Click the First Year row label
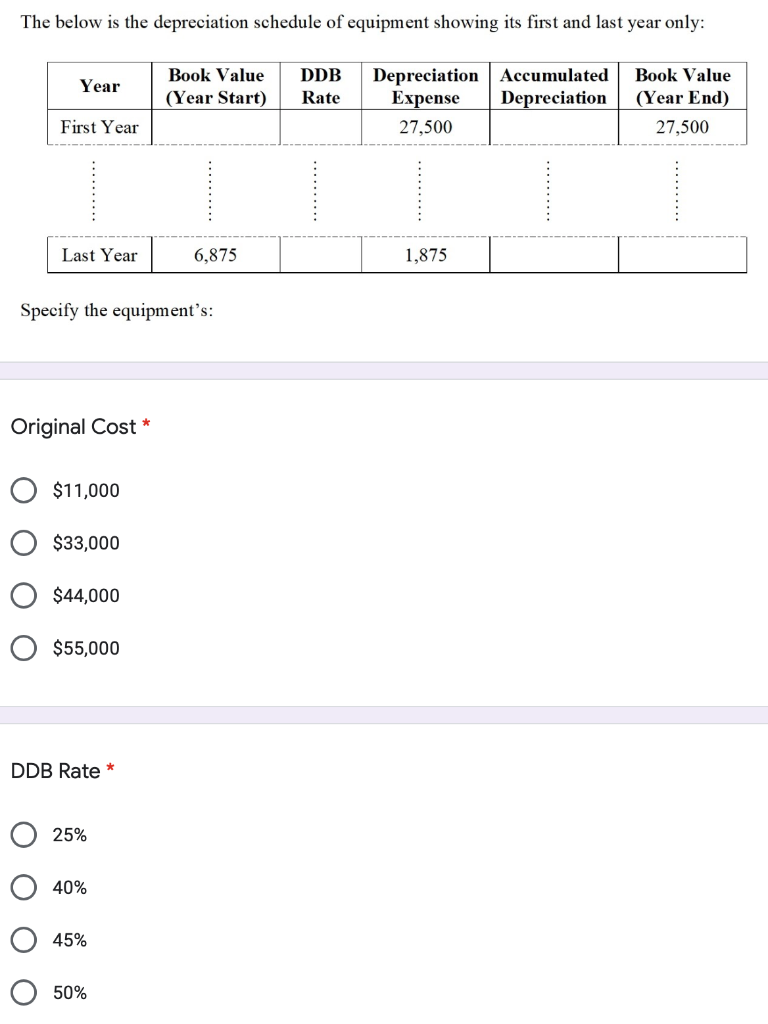Screen dimensions: 768x1024 pyautogui.click(x=99, y=127)
